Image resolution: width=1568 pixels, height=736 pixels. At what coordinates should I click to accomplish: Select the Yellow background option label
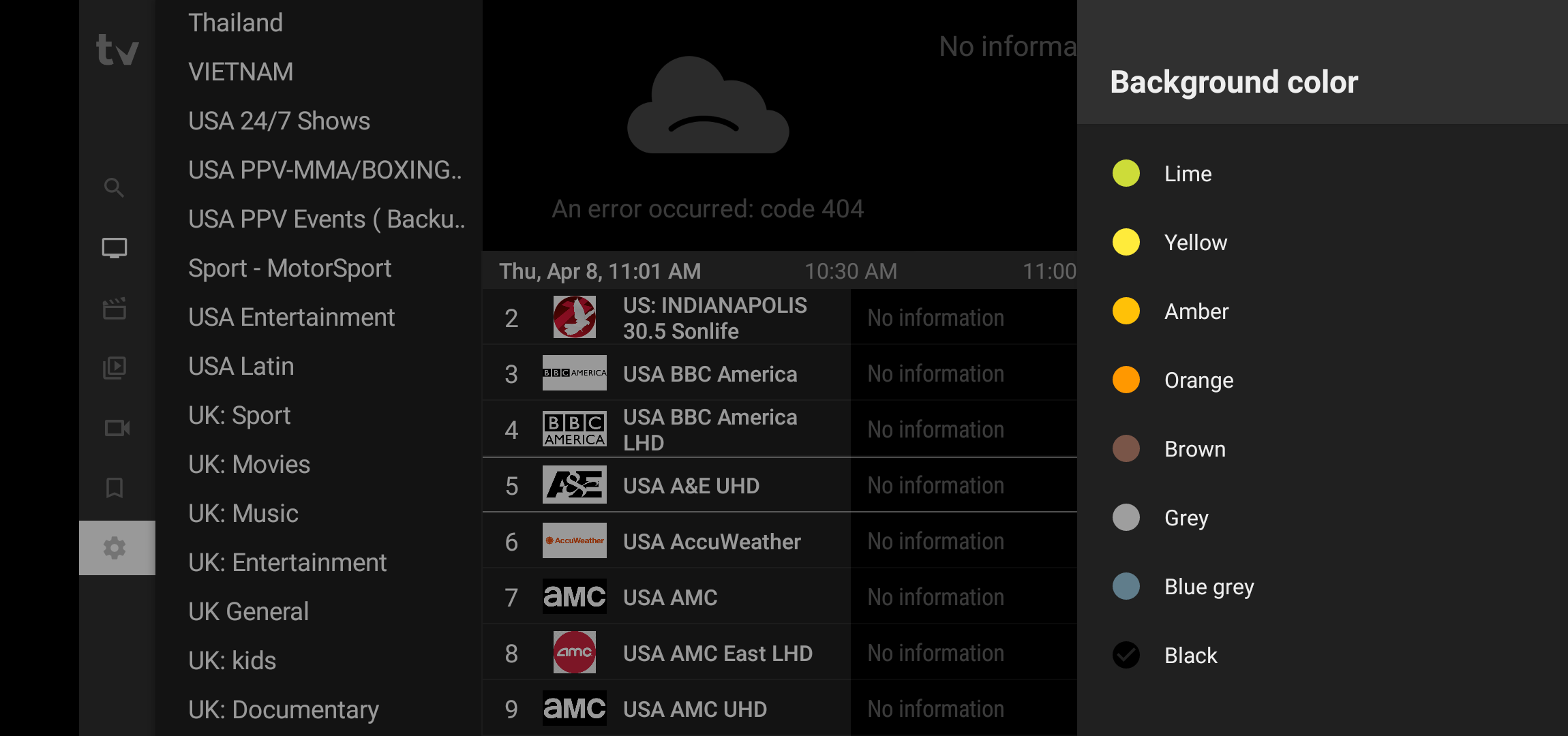pos(1196,243)
